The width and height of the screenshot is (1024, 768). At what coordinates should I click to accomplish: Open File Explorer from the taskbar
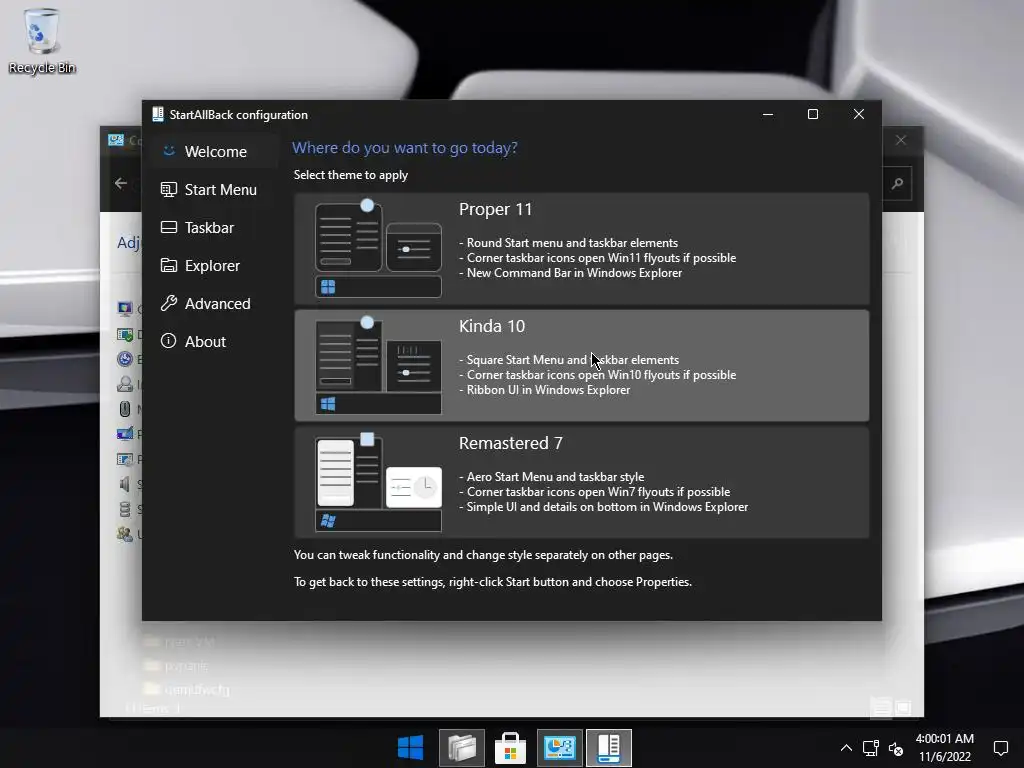(462, 748)
